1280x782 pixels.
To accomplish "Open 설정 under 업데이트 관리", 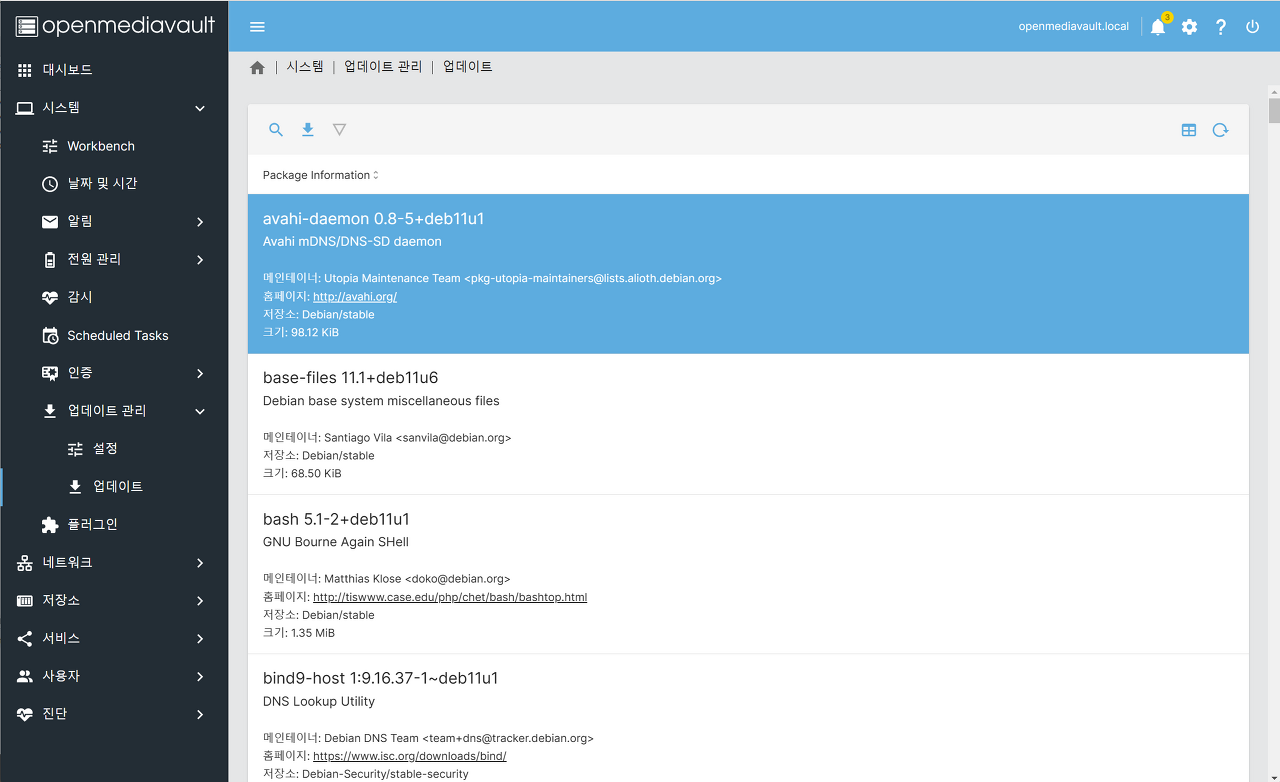I will [114, 449].
